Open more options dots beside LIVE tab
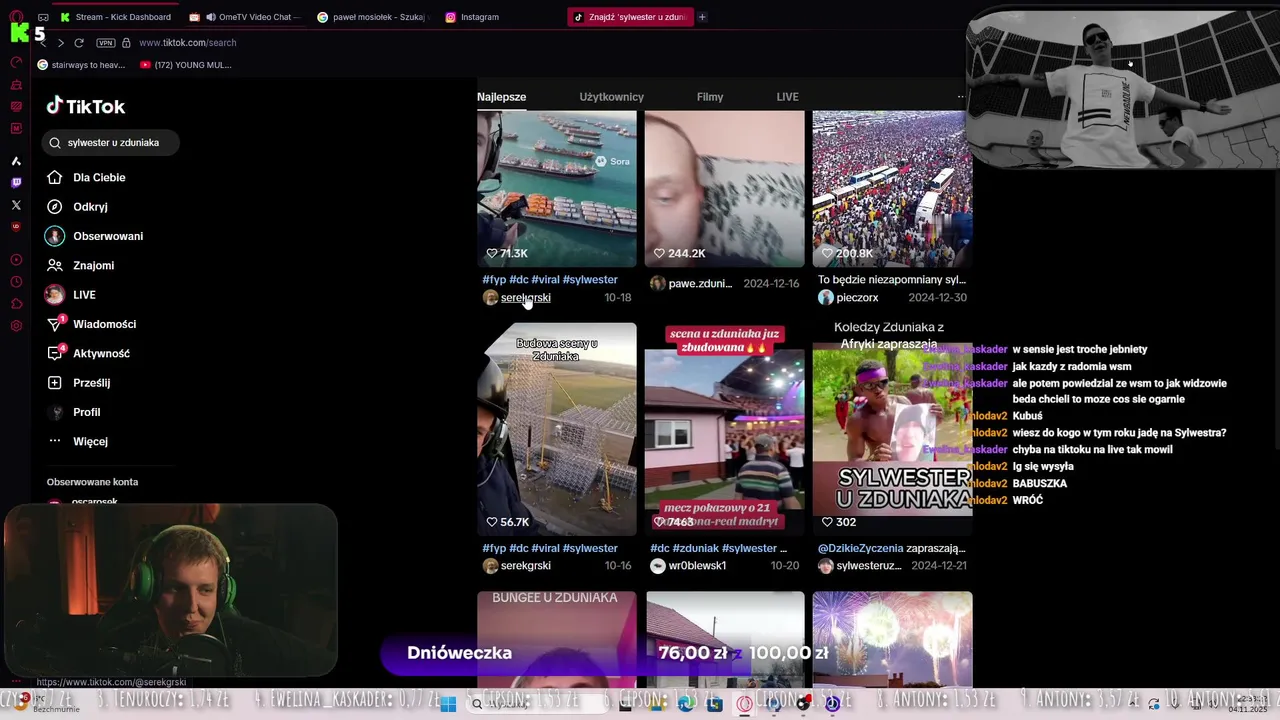Screen dimensions: 1280x720 961,97
